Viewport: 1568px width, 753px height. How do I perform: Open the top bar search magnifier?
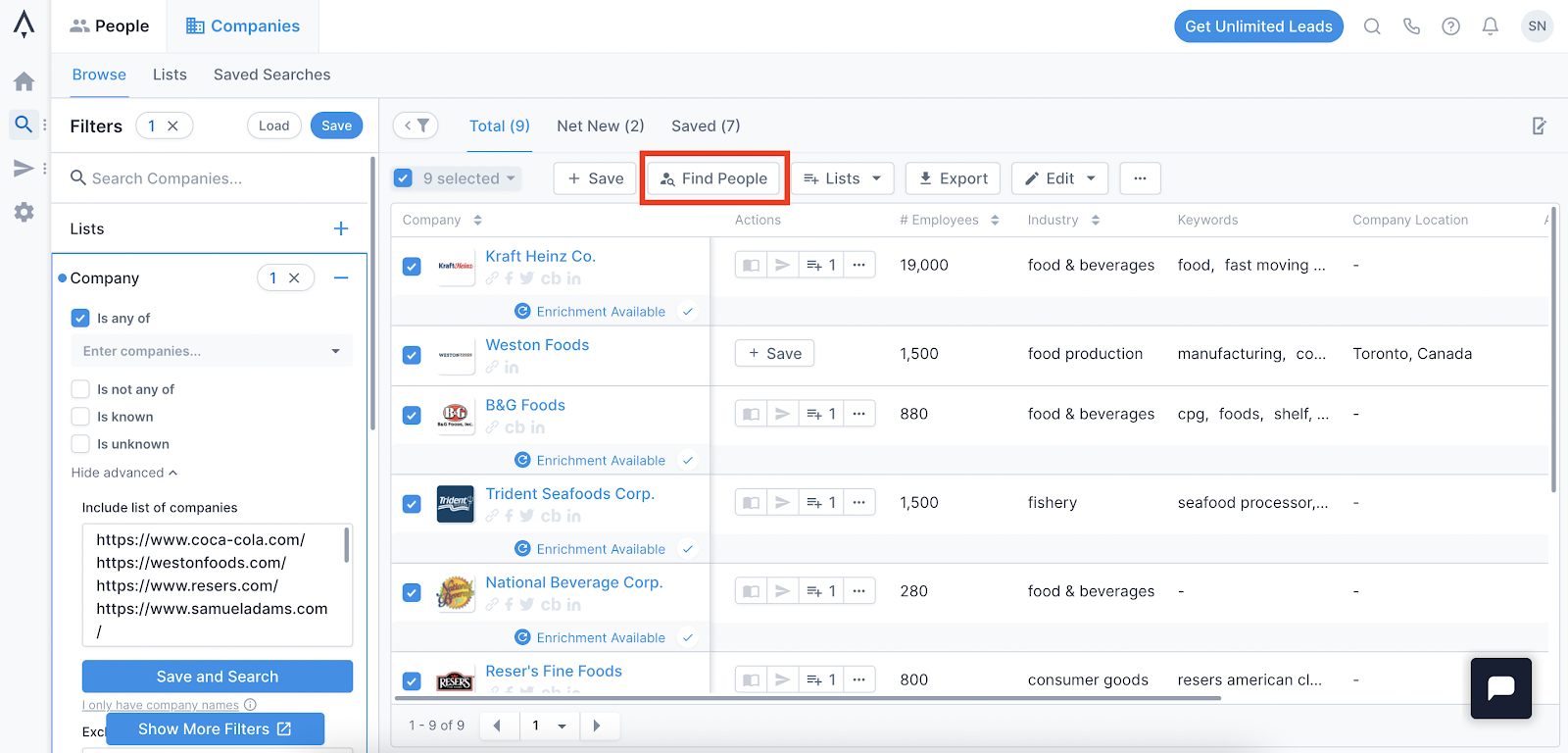tap(1372, 26)
